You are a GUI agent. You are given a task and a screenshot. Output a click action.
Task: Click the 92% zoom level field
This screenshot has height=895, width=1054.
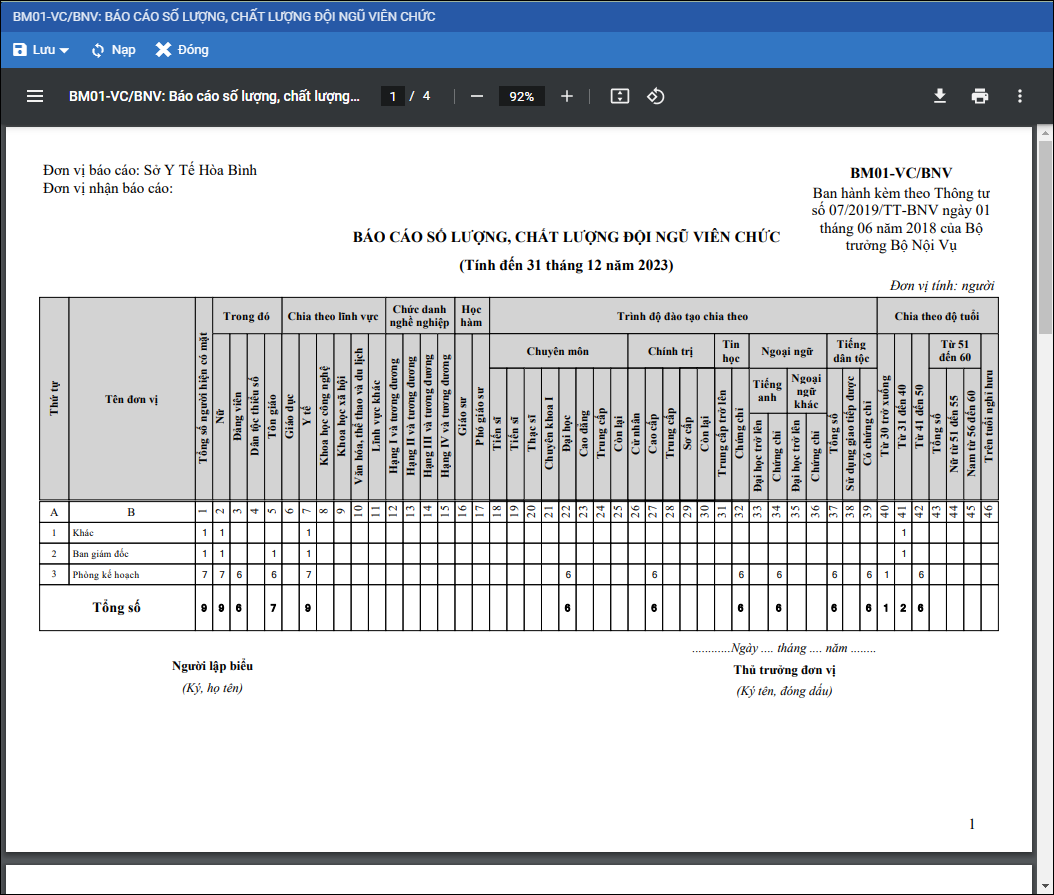[x=521, y=96]
